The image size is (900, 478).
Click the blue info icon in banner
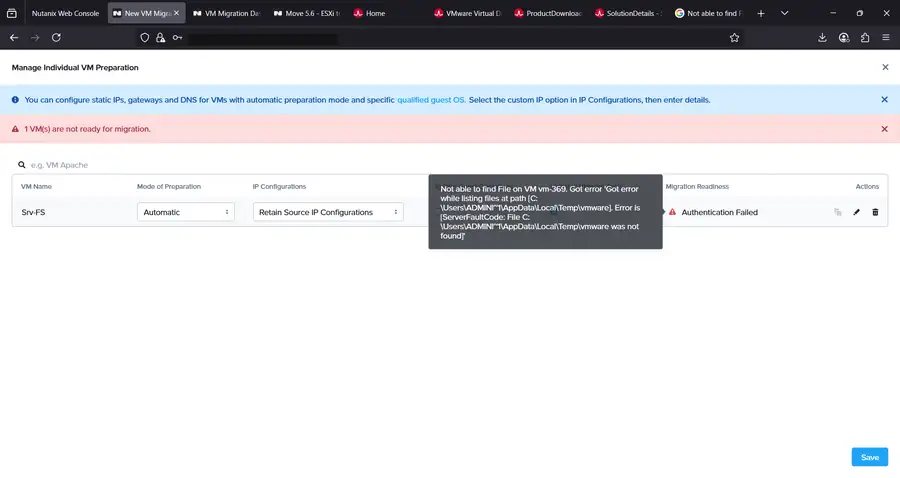coord(15,100)
